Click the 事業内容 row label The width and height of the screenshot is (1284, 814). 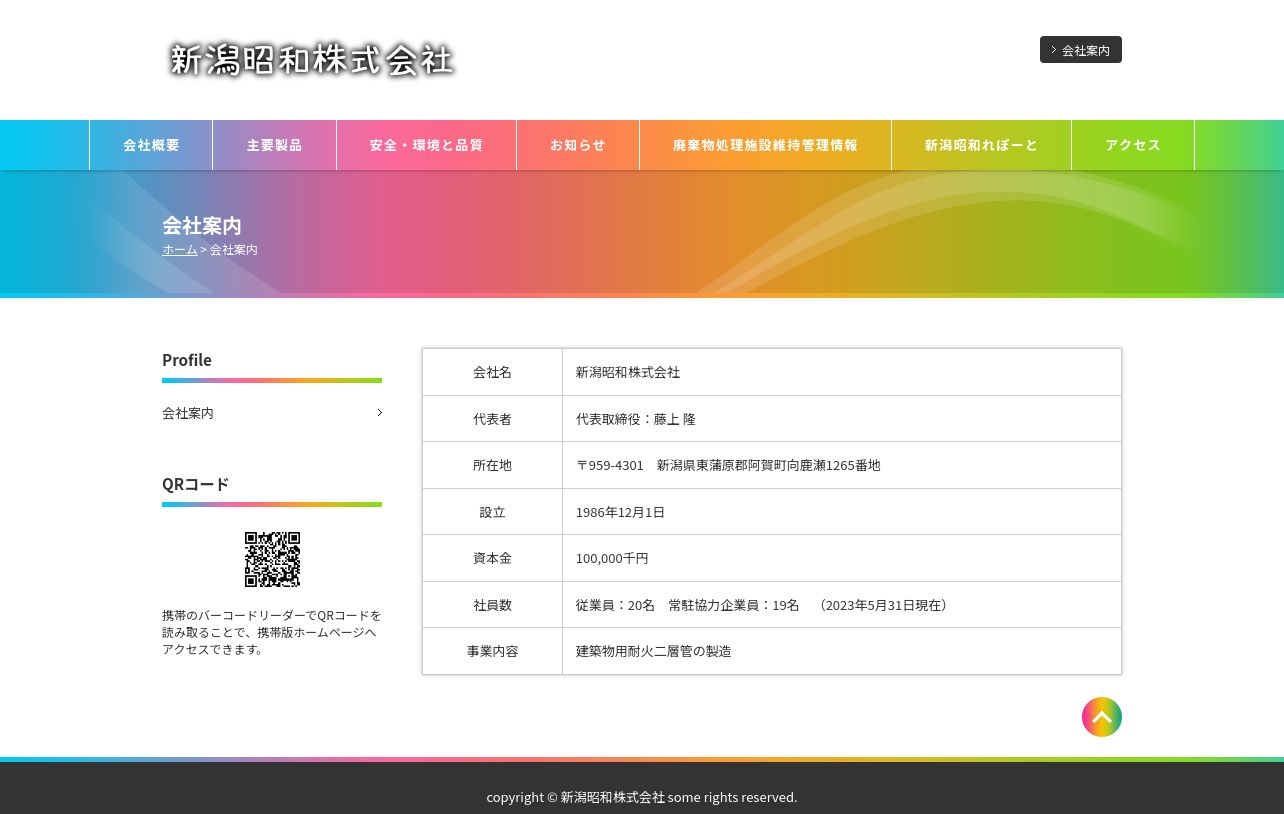492,651
